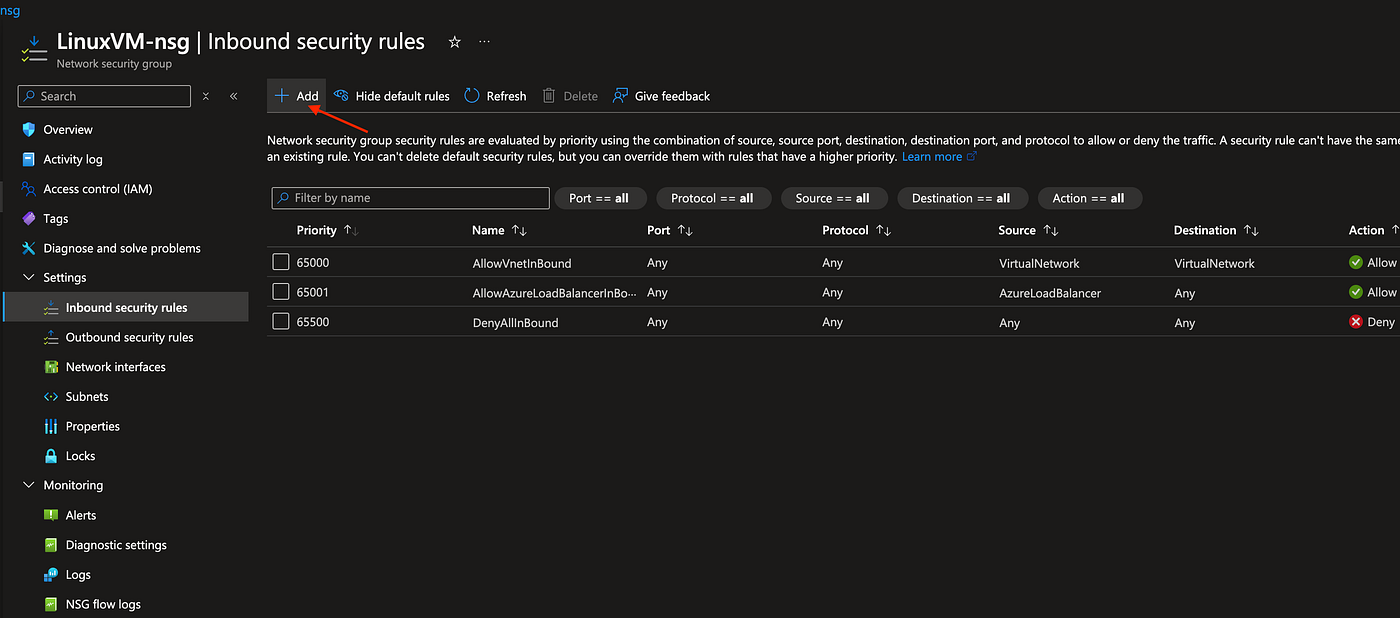Click the LinuxVM-nsg resource icon in header
This screenshot has width=1400, height=618.
click(x=33, y=48)
